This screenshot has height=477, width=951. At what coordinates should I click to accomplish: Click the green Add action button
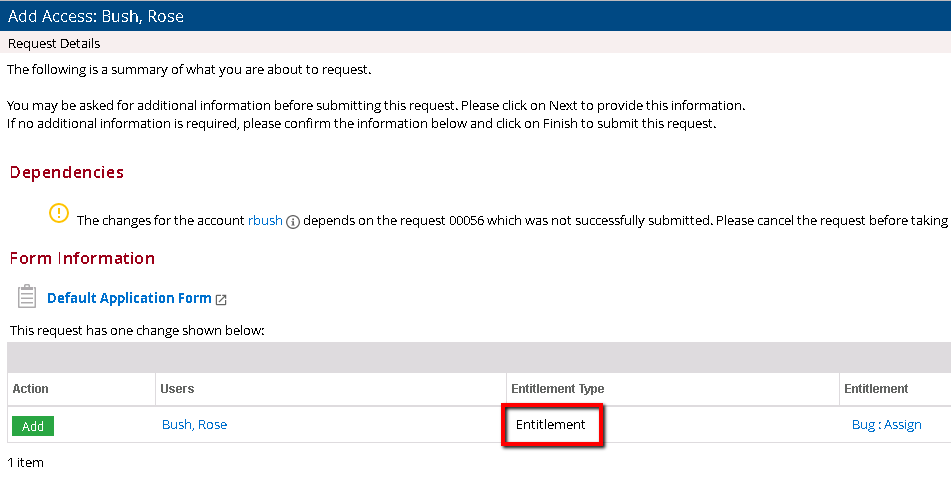[x=33, y=426]
